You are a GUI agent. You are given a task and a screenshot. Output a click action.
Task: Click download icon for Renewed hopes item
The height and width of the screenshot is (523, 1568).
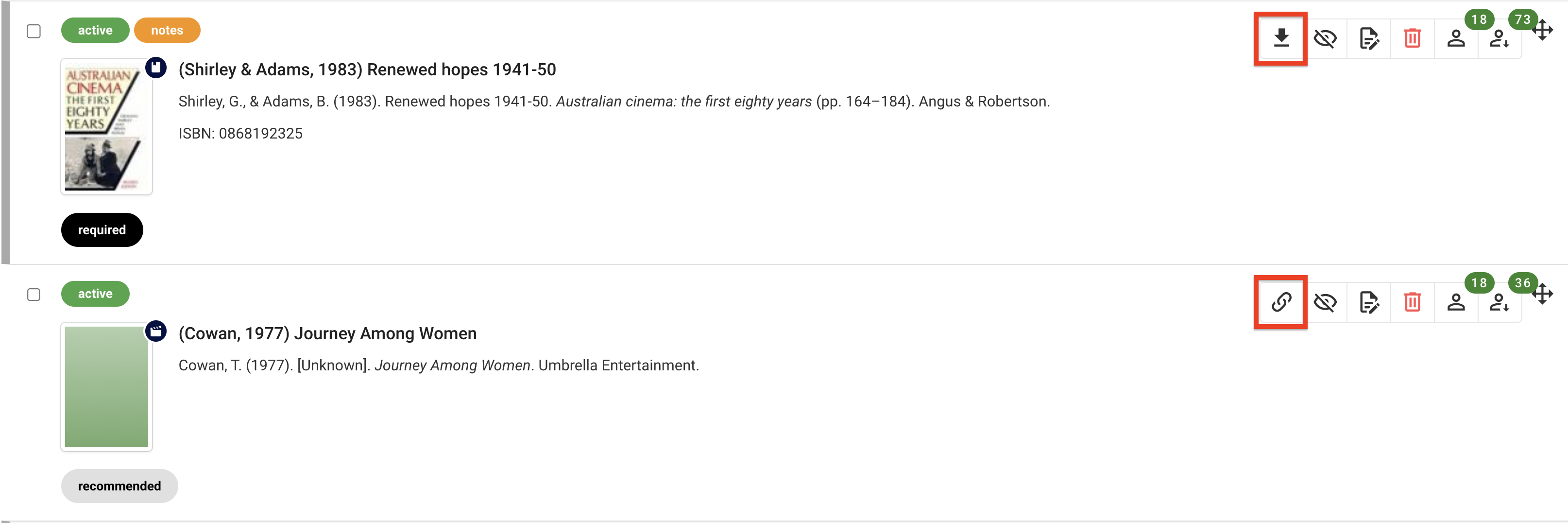pos(1281,38)
